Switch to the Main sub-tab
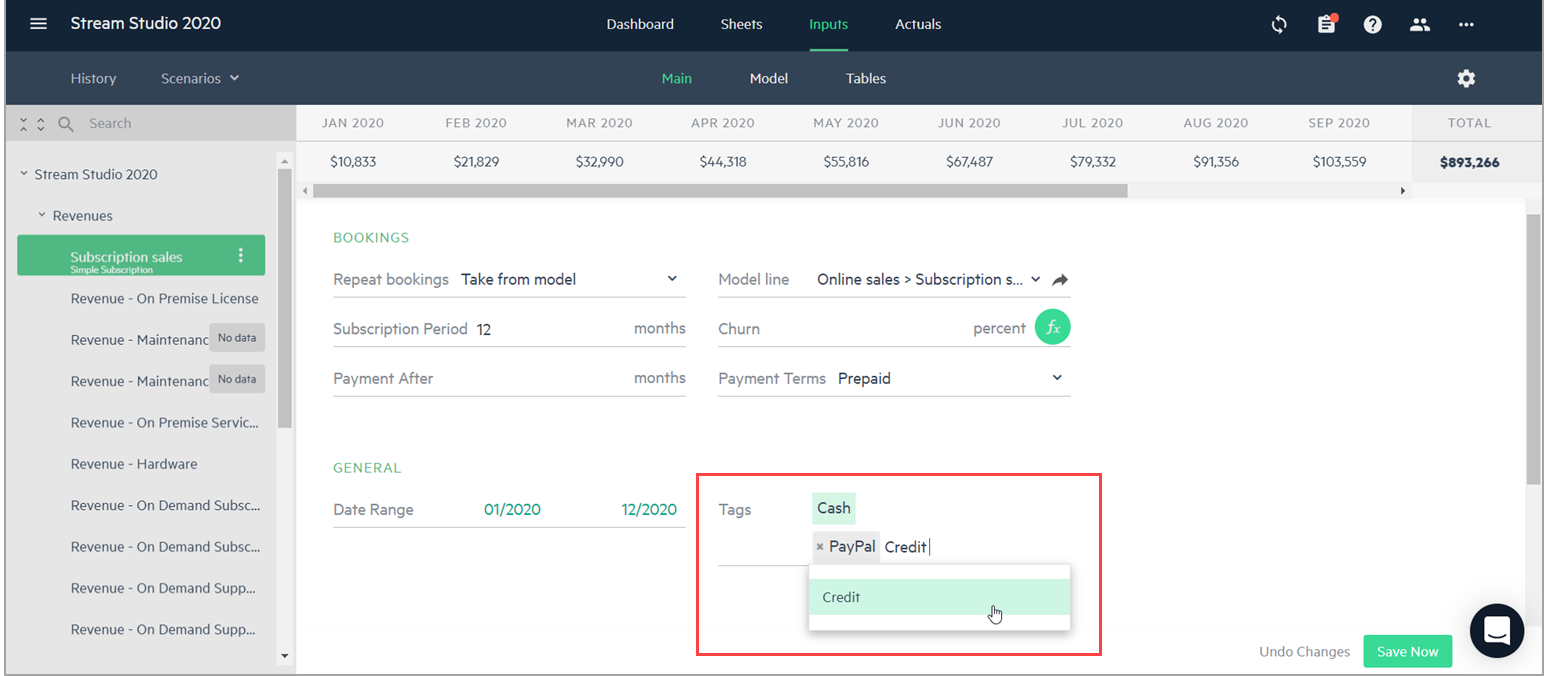The width and height of the screenshot is (1544, 676). click(677, 78)
